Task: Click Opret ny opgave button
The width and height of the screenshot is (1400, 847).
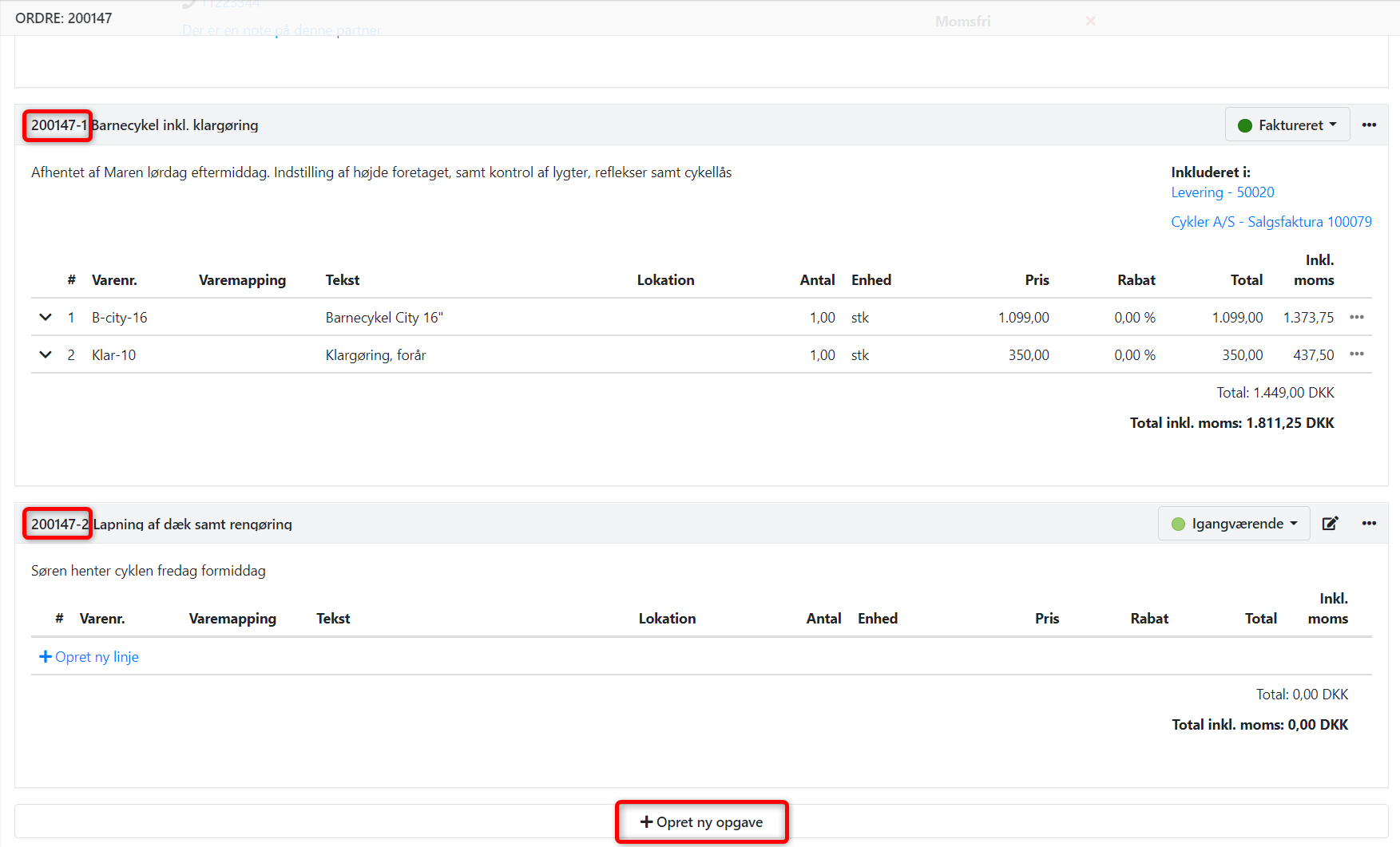Action: 701,822
